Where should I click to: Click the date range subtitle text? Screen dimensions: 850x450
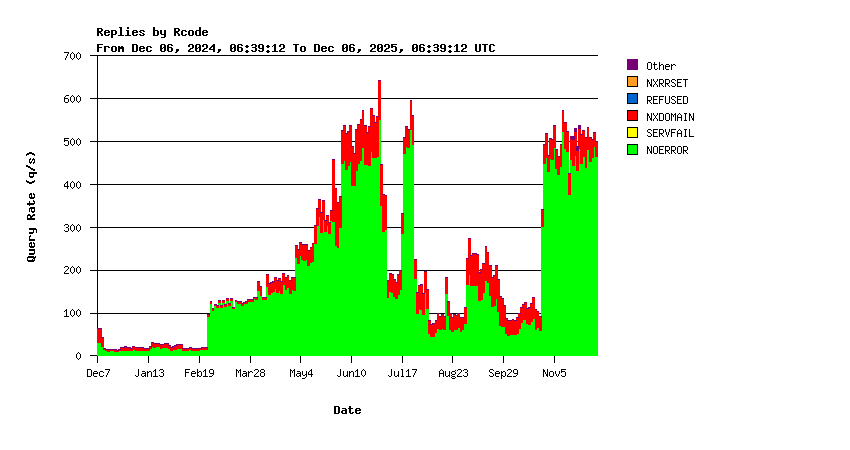[295, 48]
